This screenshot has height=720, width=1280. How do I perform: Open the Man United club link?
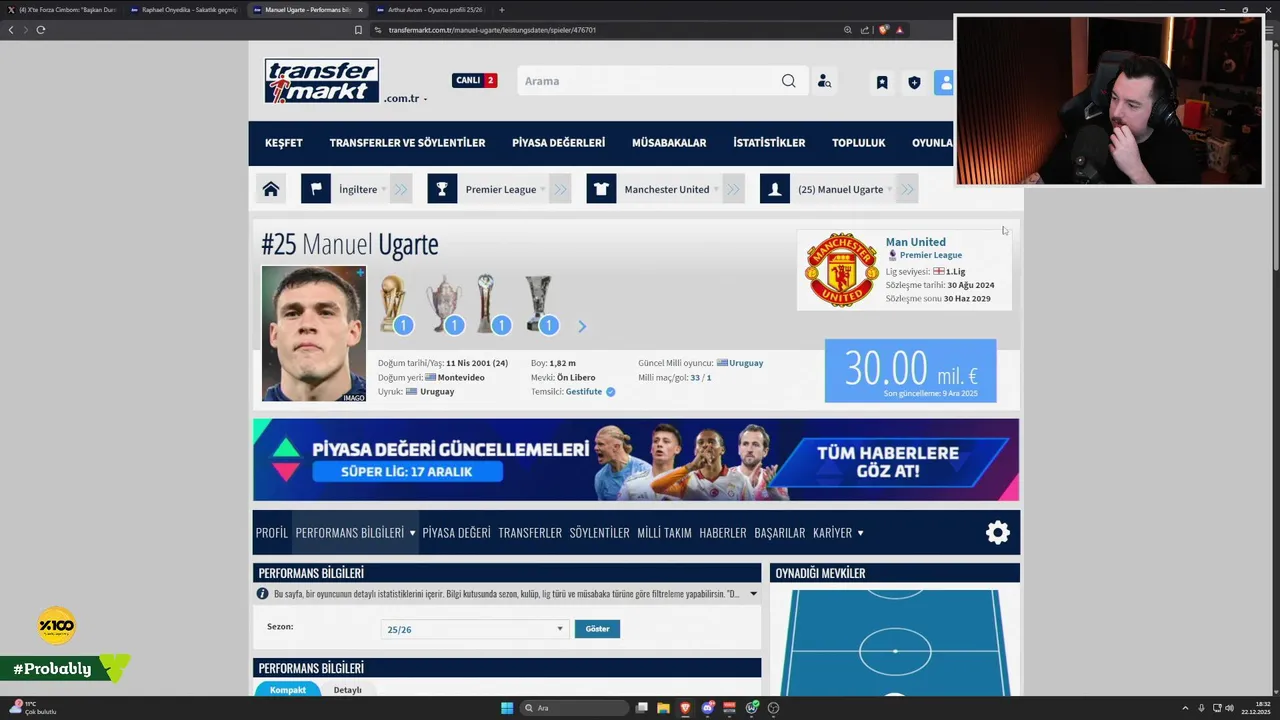click(x=915, y=241)
